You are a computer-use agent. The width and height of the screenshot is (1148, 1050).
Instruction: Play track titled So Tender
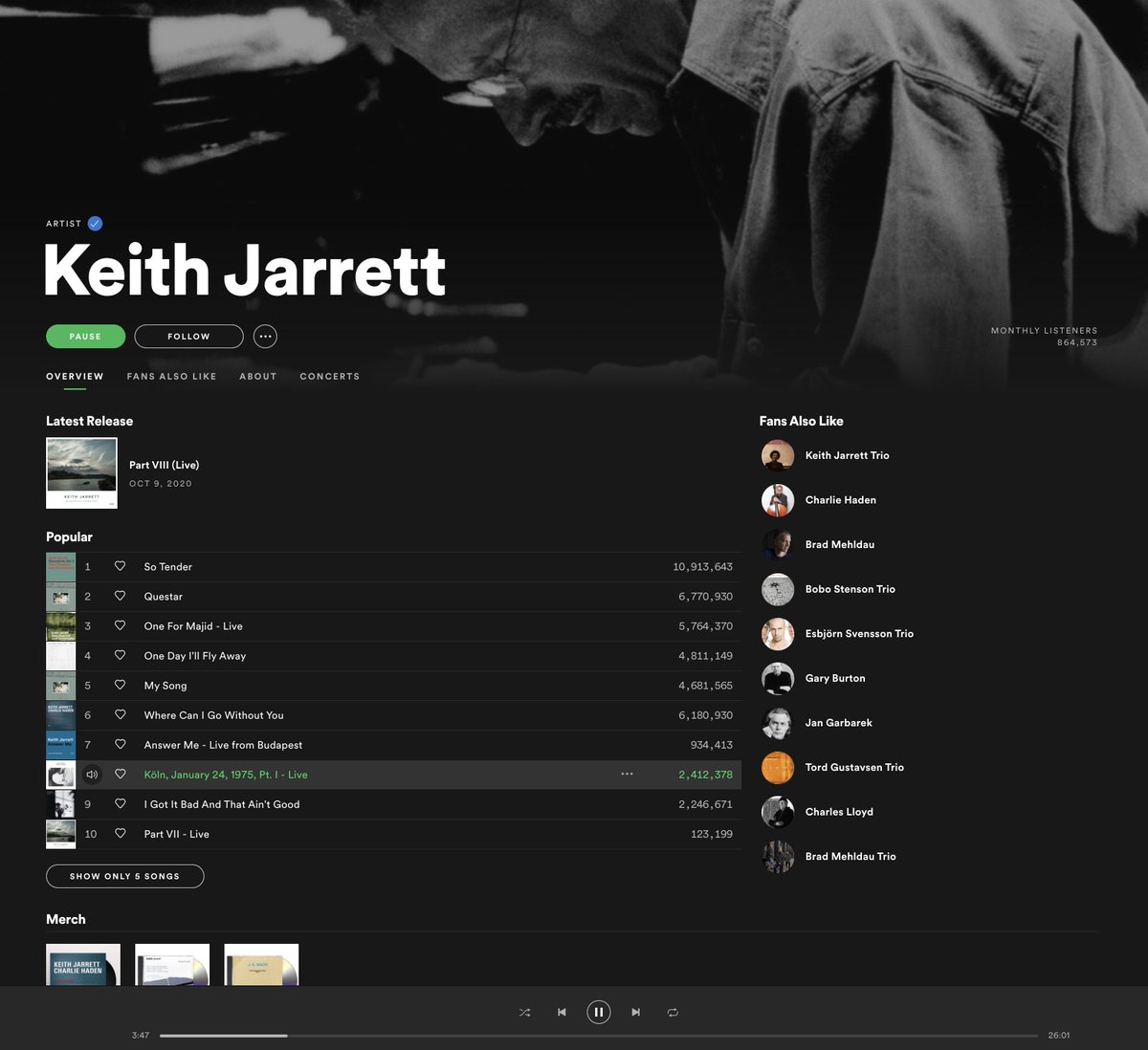[x=168, y=567]
